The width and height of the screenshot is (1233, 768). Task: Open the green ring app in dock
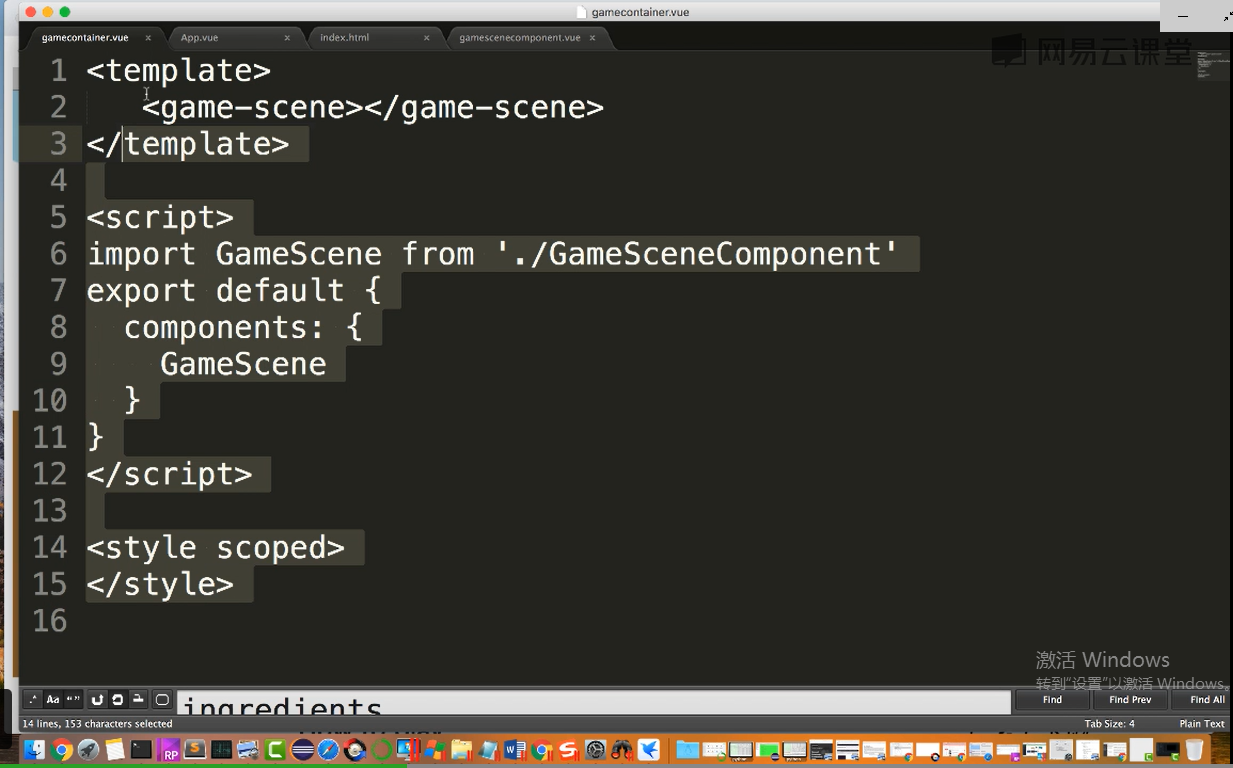point(381,750)
